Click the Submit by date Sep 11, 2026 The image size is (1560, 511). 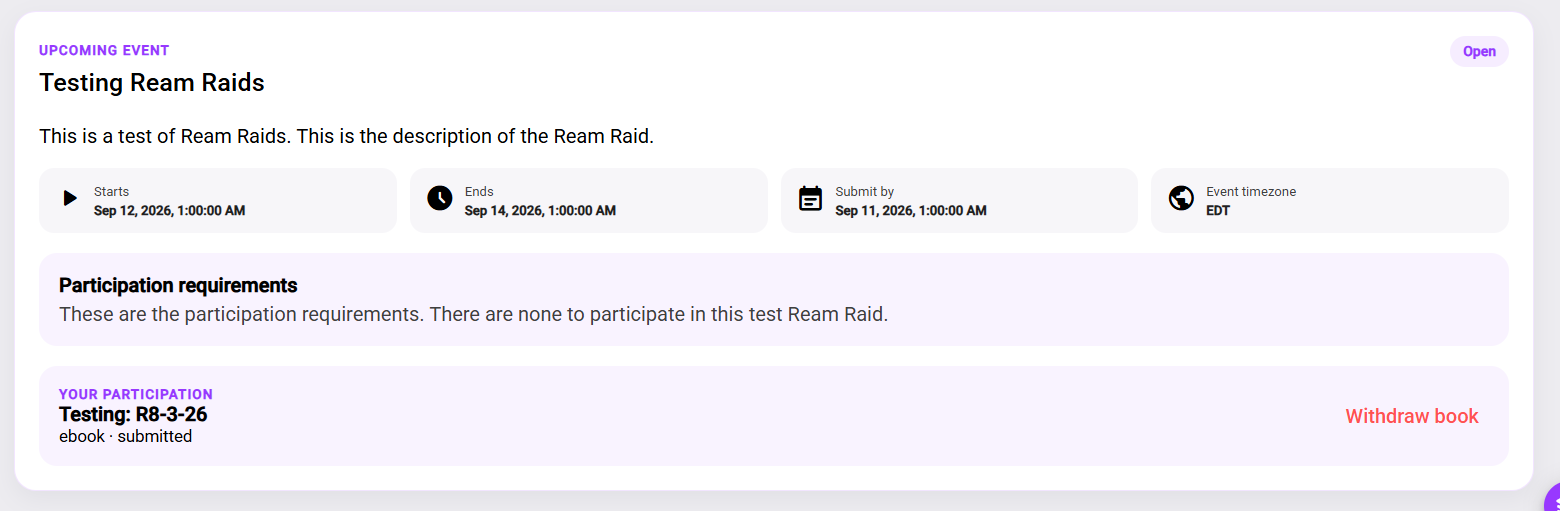[x=911, y=211]
